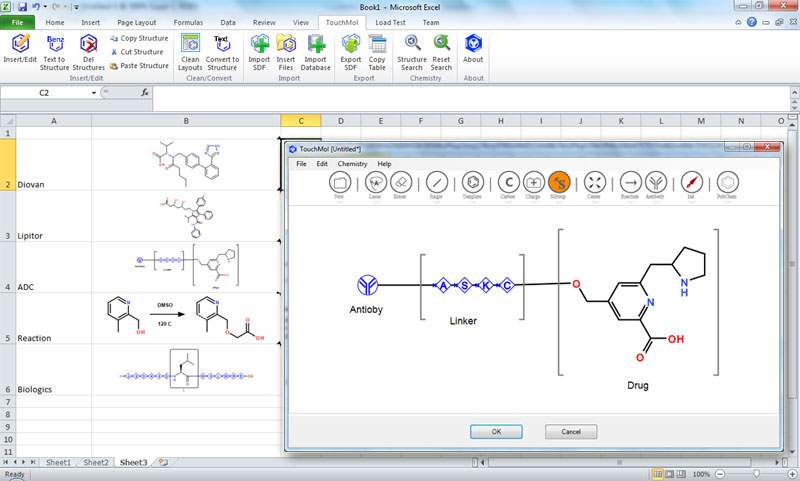Open the Template tool in TouchMol
The image size is (800, 481).
(472, 182)
